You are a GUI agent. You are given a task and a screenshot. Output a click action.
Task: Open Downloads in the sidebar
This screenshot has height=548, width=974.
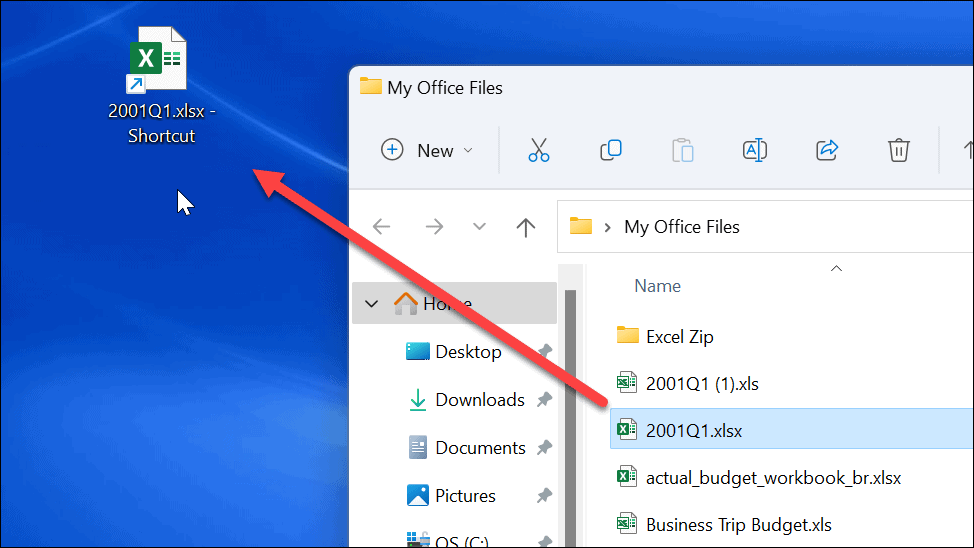[x=479, y=400]
